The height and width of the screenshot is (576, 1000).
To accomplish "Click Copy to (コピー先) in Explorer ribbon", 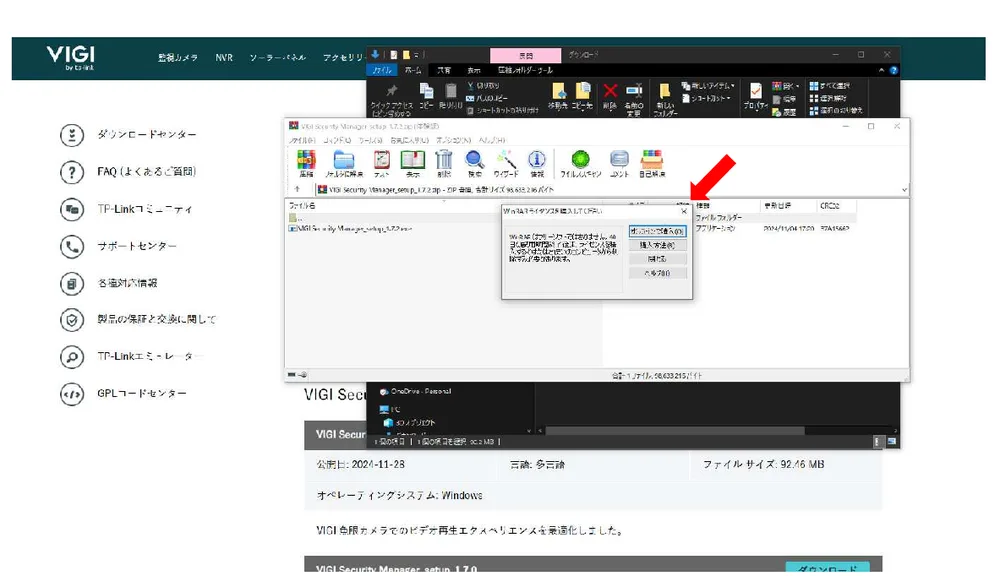I will point(582,96).
